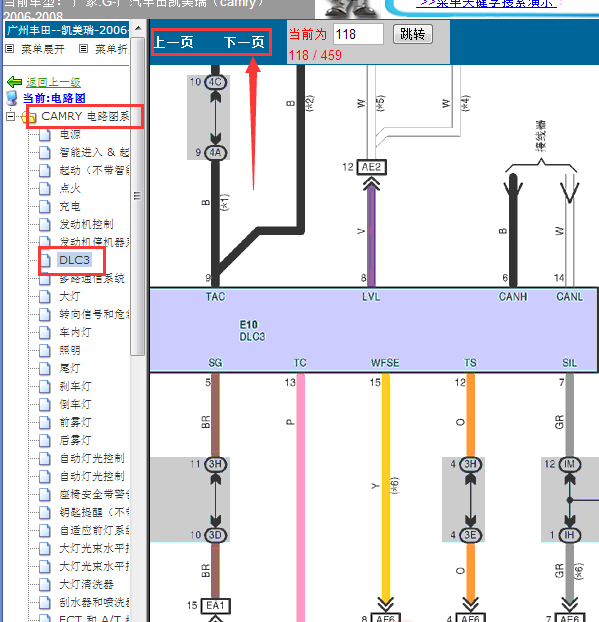Viewport: 599px width, 622px height.
Task: Click document icon next to 照明
Action: (45, 350)
